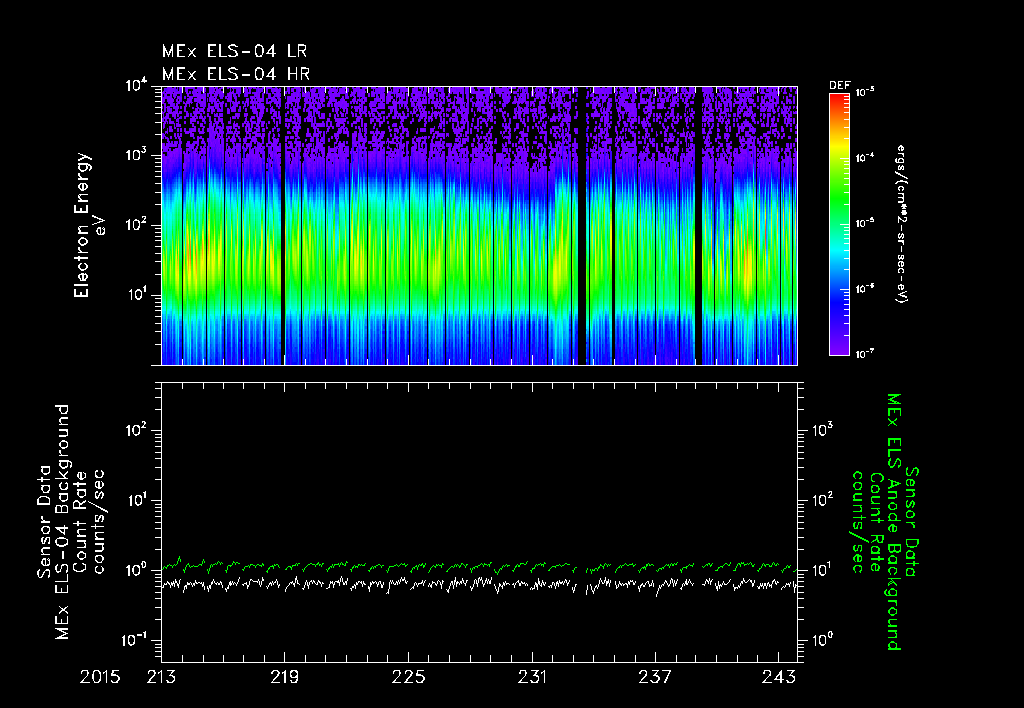Click the white background count rate trace
Image resolution: width=1024 pixels, height=708 pixels.
pyautogui.click(x=479, y=585)
